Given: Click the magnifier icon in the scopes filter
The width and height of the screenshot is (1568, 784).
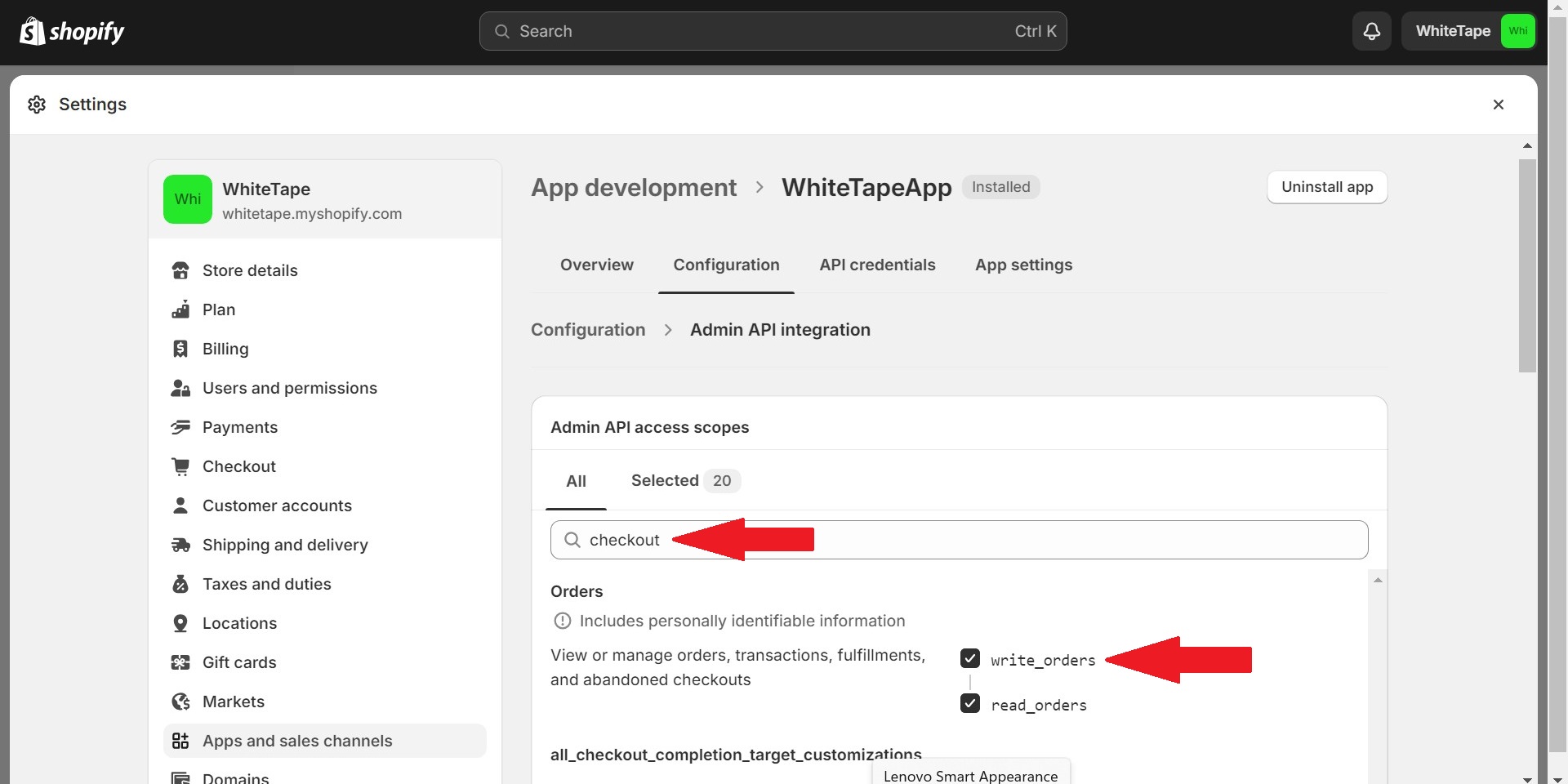Looking at the screenshot, I should pyautogui.click(x=572, y=540).
